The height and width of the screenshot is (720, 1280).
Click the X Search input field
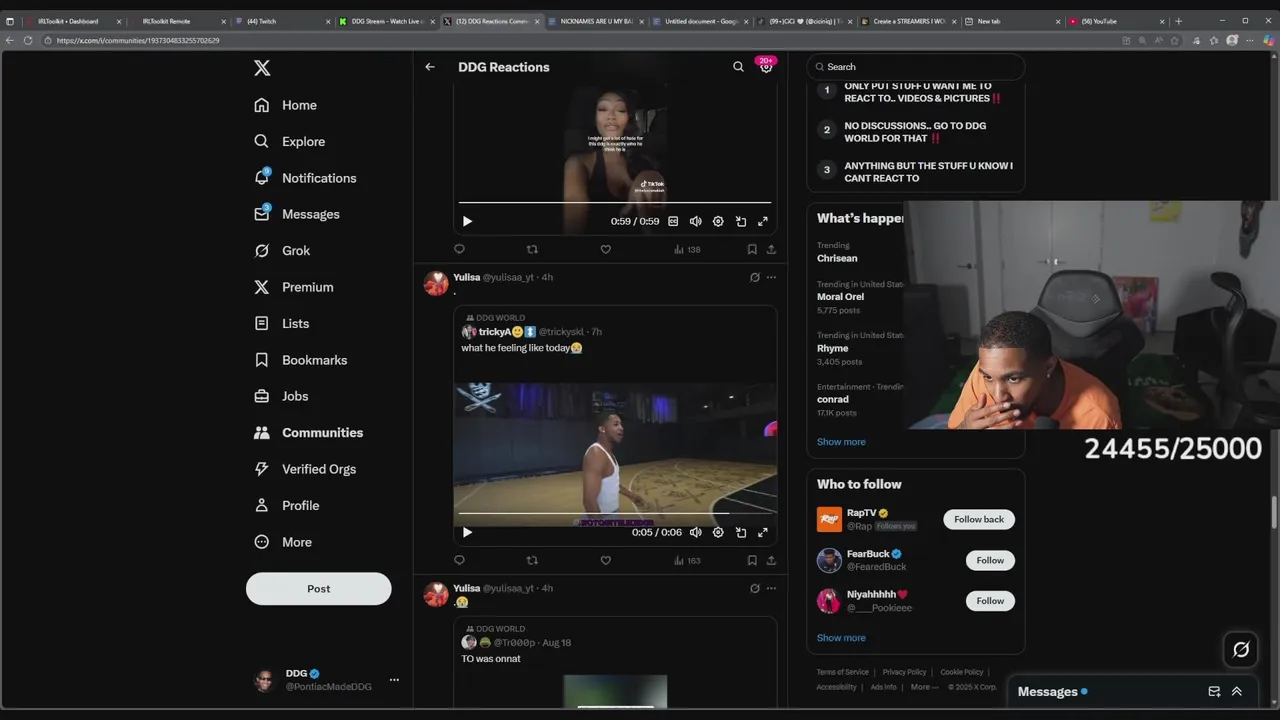[x=916, y=67]
